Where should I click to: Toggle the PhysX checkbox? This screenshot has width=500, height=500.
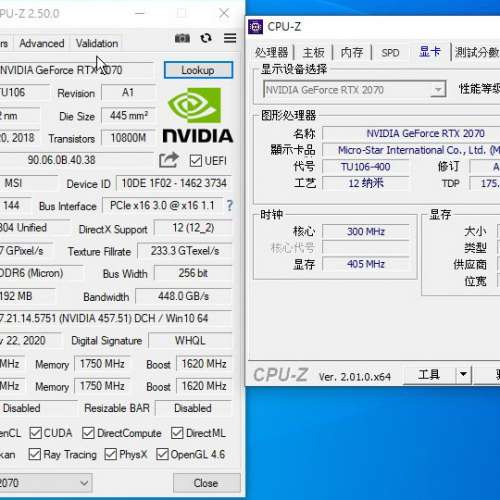pos(110,454)
